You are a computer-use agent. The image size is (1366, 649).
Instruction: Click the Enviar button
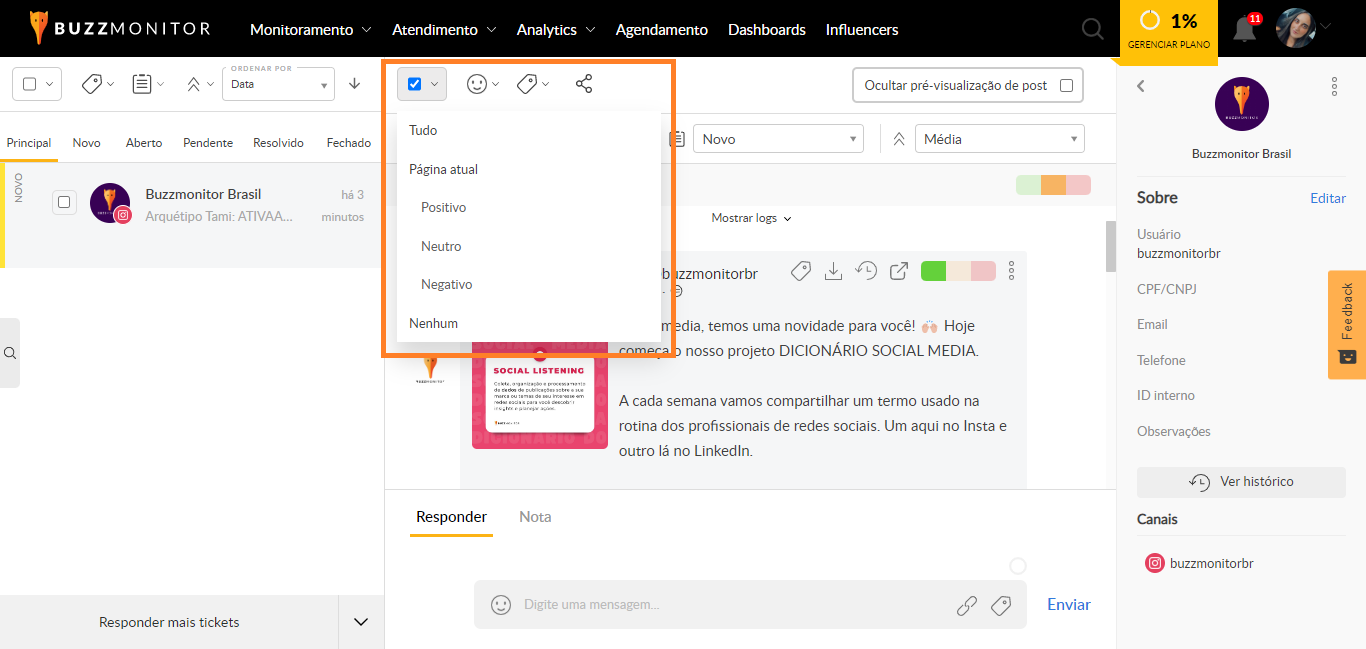pos(1068,604)
